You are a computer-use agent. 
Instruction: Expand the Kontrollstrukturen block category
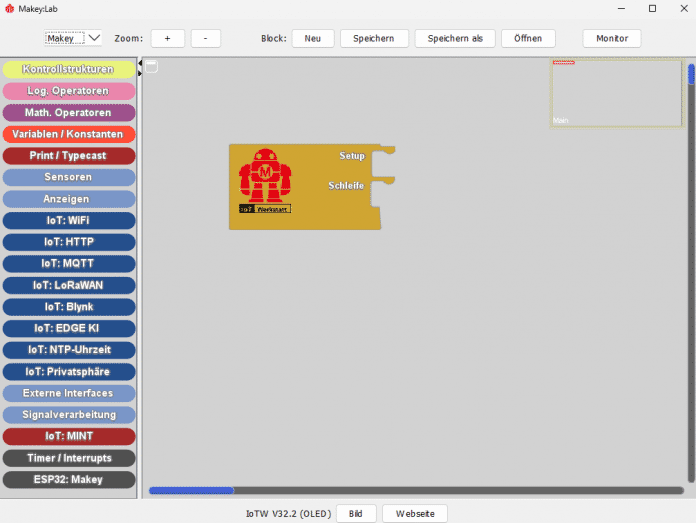[68, 69]
